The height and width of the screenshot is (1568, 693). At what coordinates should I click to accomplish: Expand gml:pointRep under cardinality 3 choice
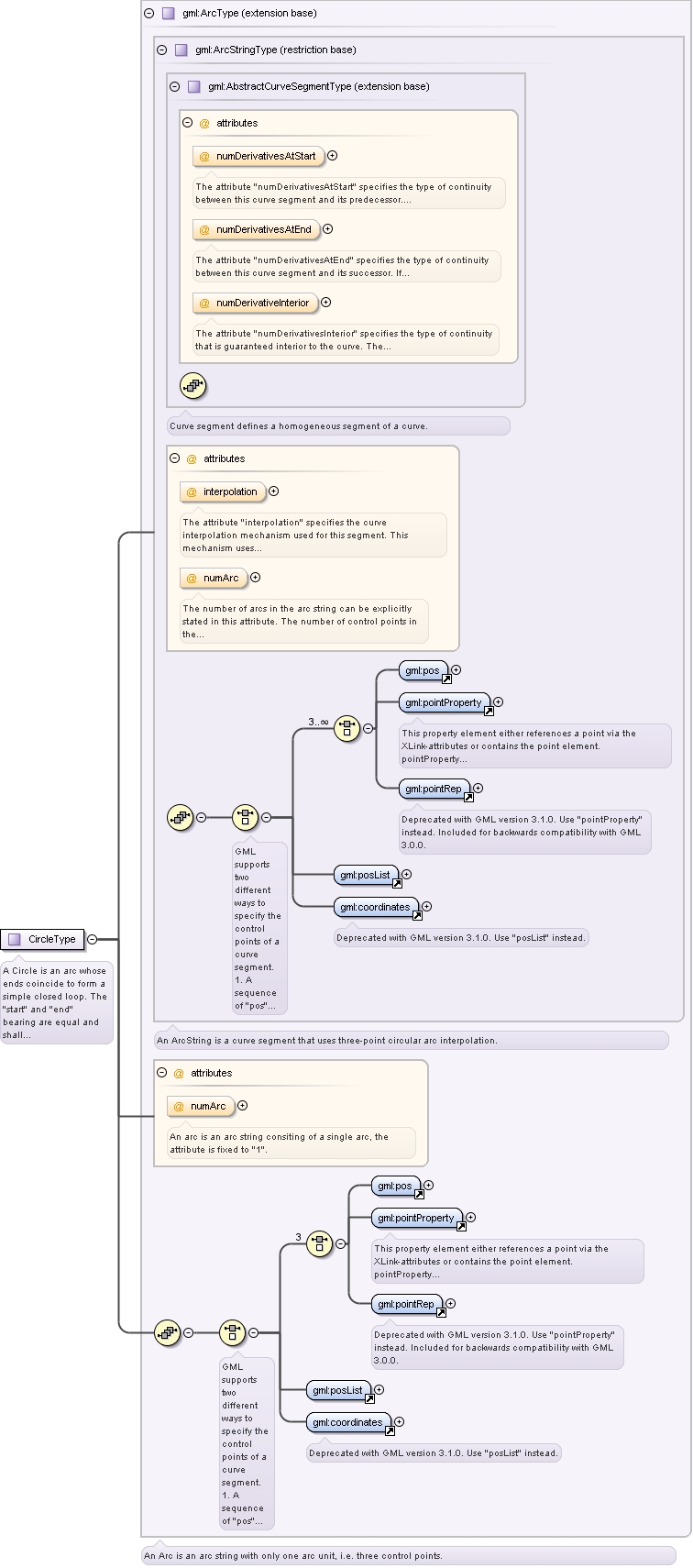point(450,1304)
